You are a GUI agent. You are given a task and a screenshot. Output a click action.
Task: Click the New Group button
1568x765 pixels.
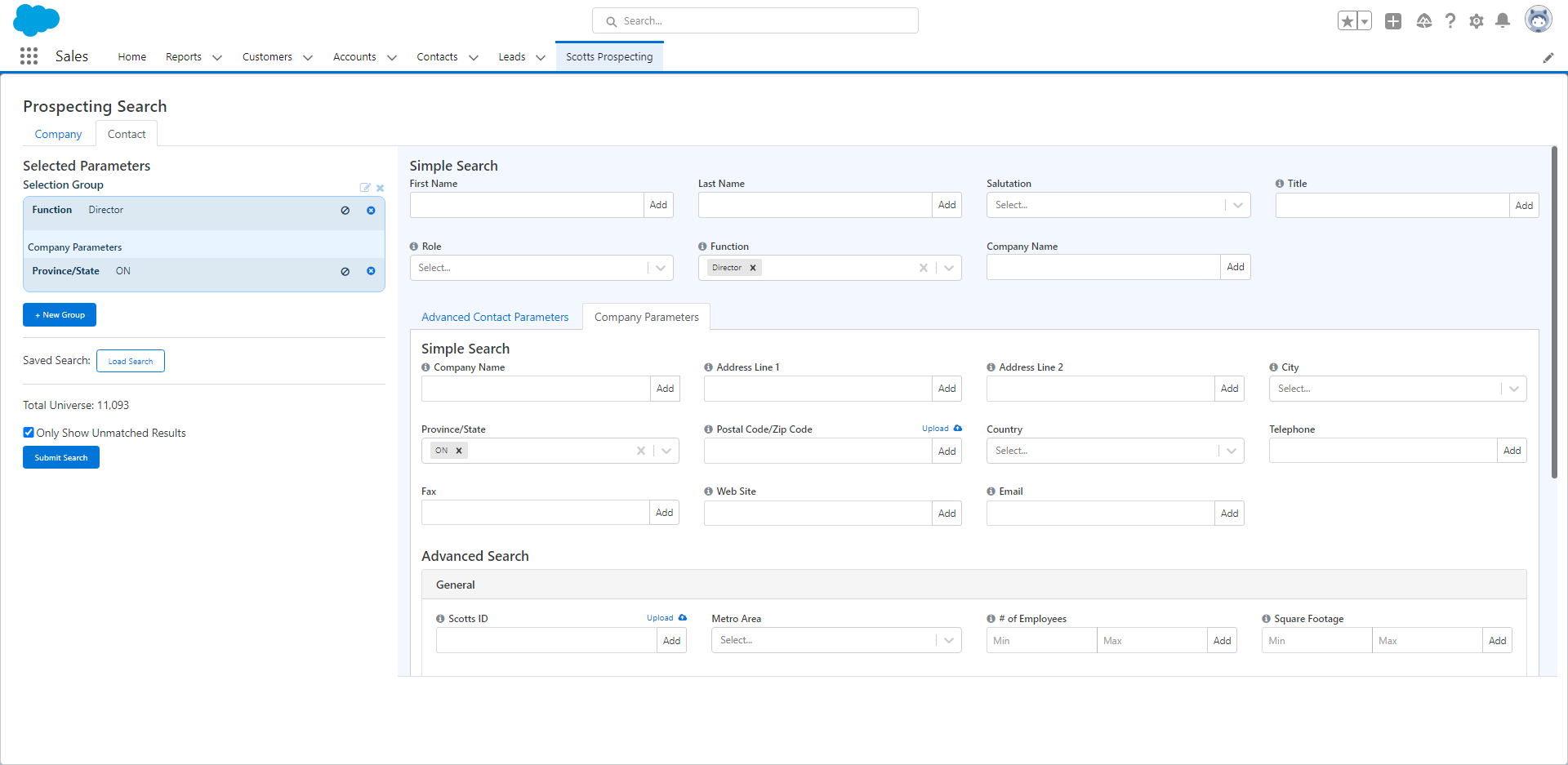pos(60,315)
